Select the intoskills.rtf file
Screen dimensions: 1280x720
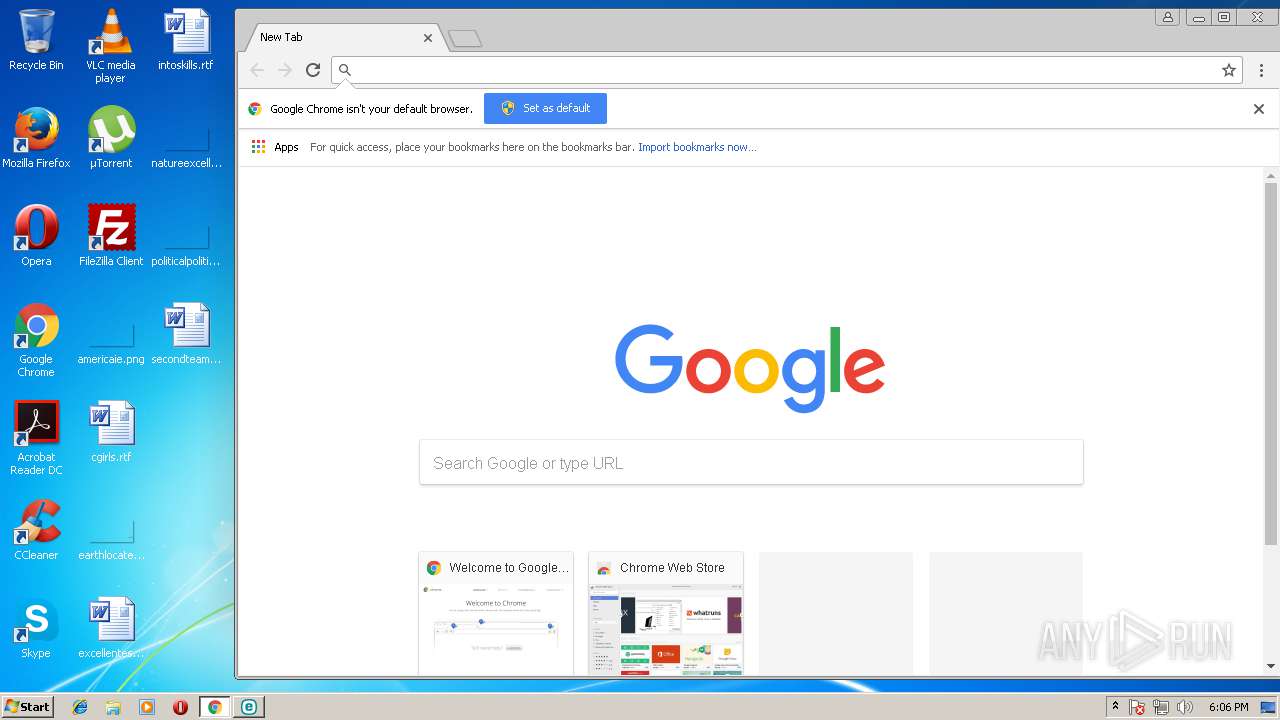click(x=186, y=41)
